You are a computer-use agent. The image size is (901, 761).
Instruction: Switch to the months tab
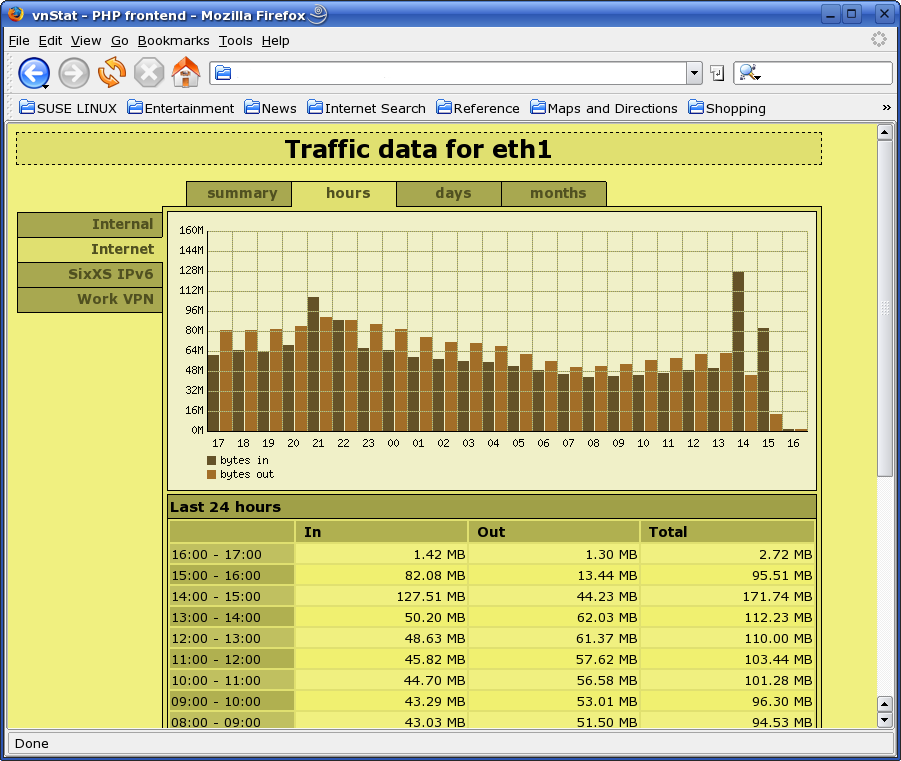tap(558, 193)
